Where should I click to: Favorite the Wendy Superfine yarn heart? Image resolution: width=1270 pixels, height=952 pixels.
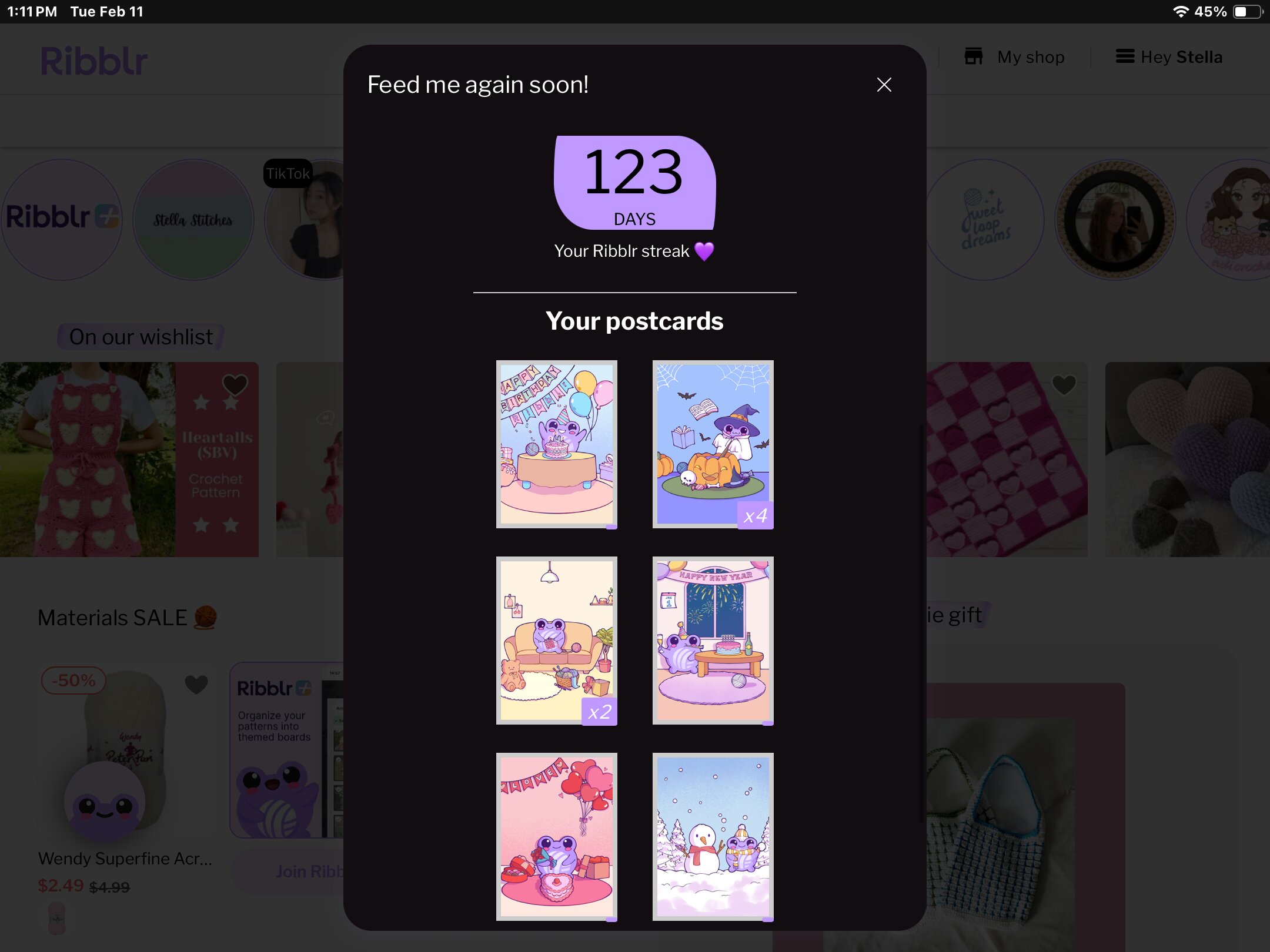196,684
